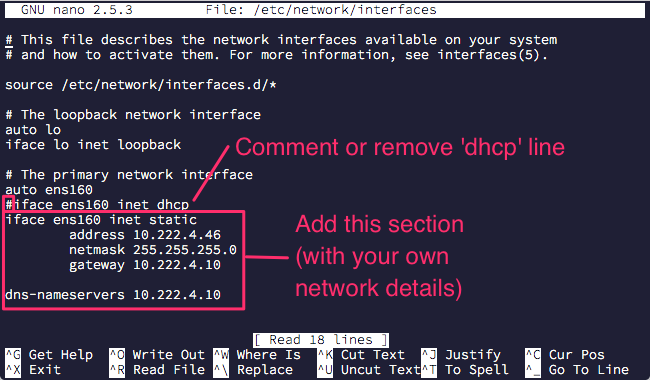Place cursor on 'source /etc/network/interfaces.d/*' line
Image resolution: width=650 pixels, height=380 pixels.
(141, 85)
